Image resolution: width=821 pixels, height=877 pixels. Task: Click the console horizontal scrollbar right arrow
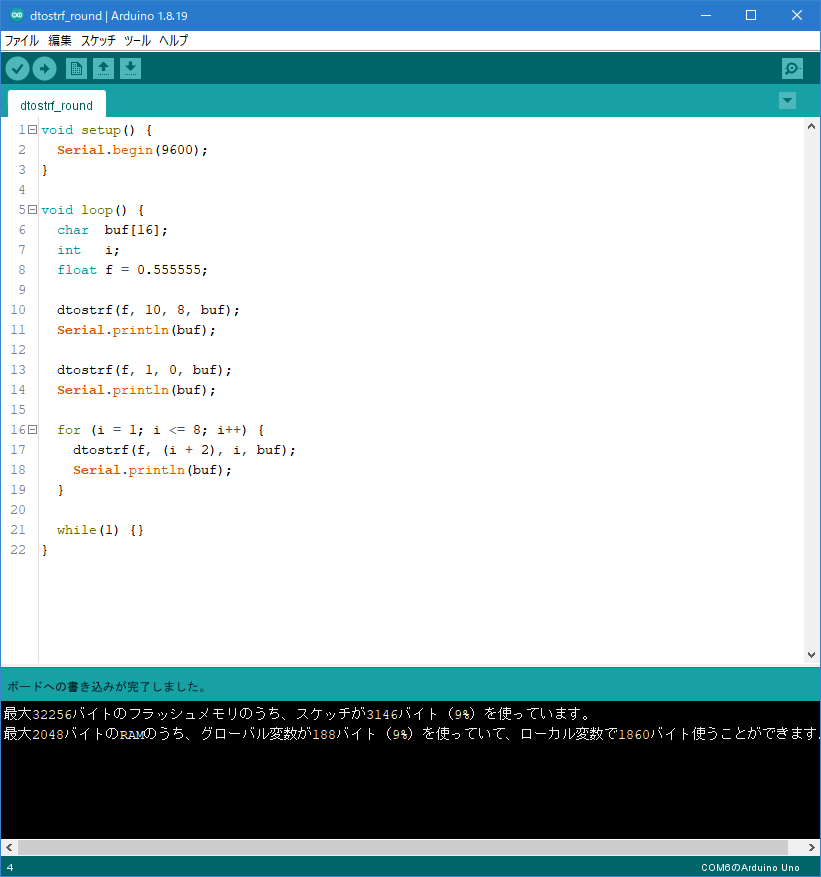pyautogui.click(x=811, y=847)
